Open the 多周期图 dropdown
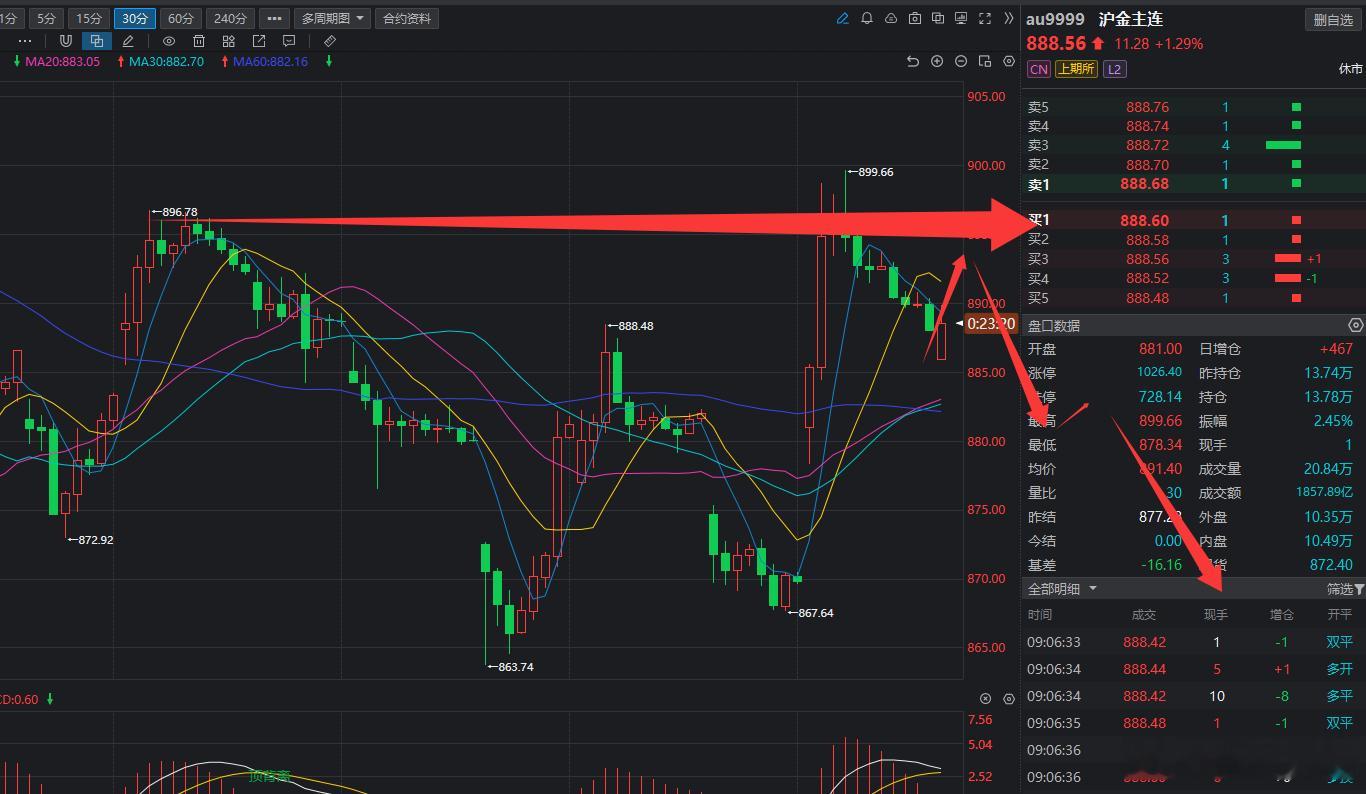 point(332,18)
